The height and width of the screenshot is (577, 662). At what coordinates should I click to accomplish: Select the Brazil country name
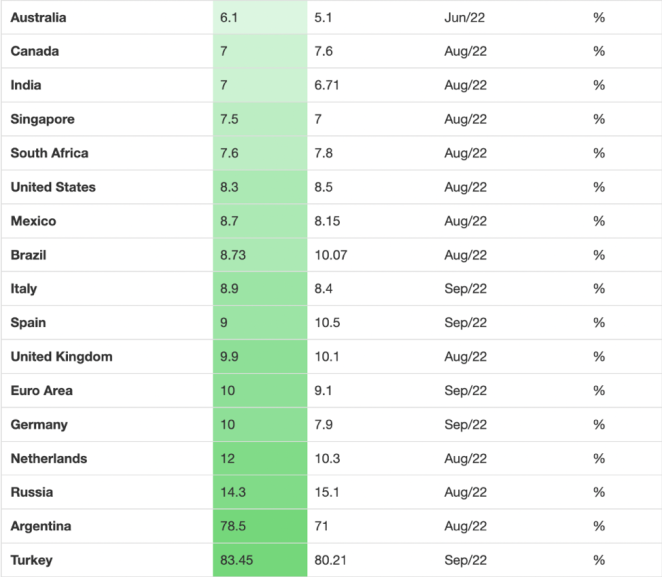(28, 255)
